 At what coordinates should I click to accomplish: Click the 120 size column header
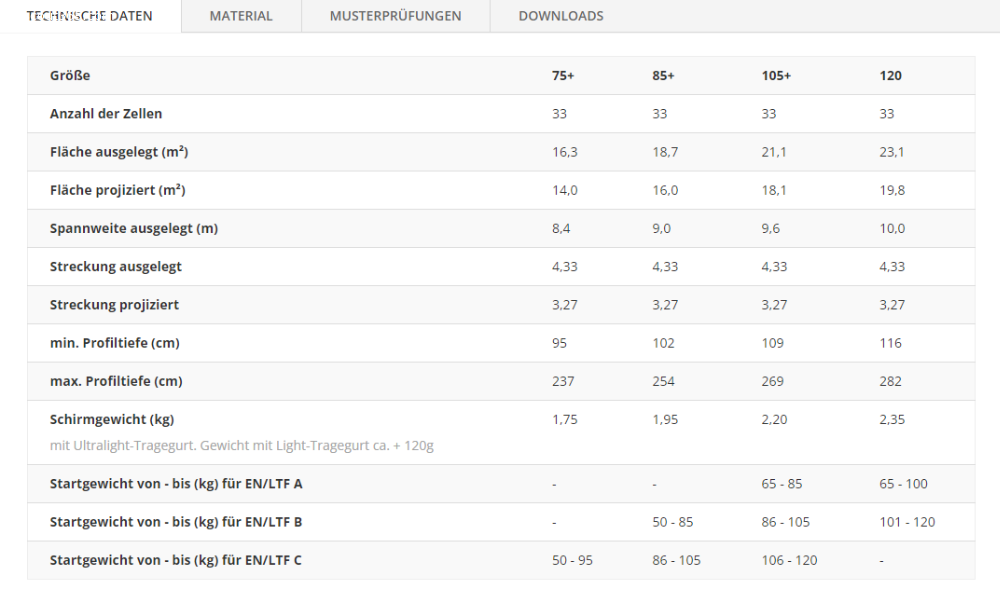pos(890,76)
